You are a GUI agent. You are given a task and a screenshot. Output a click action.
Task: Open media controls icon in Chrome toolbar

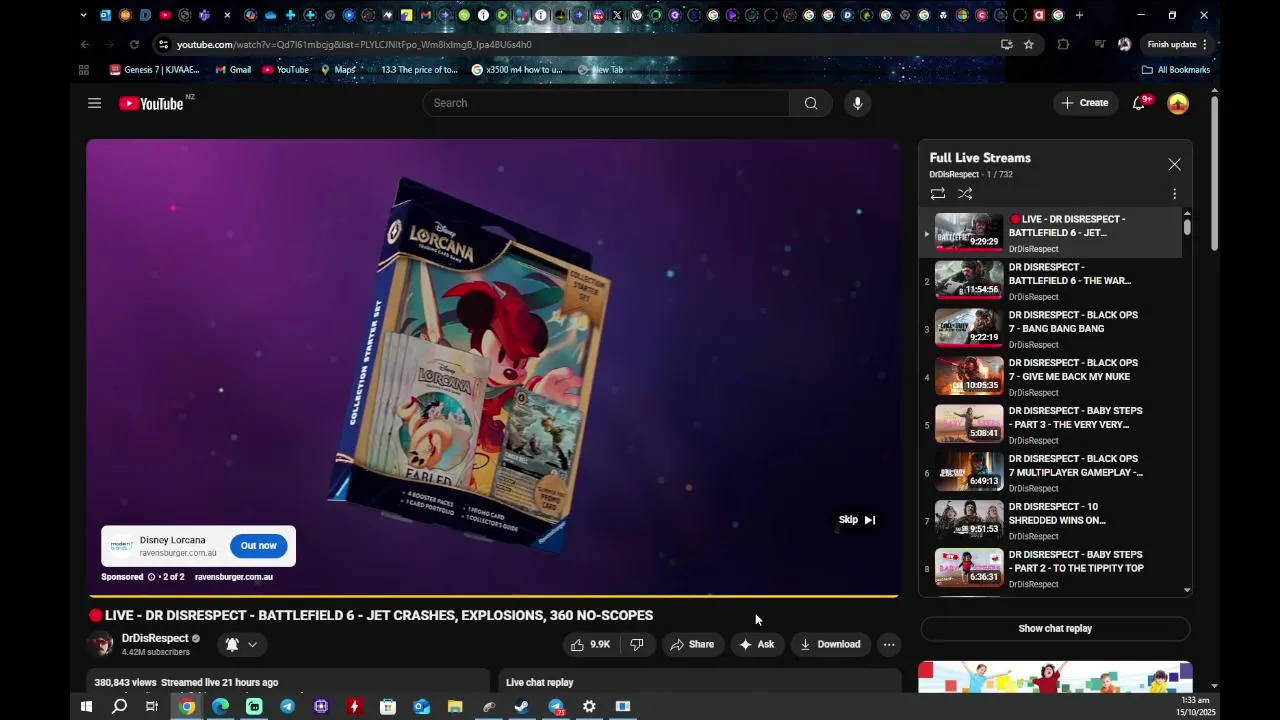(x=1100, y=44)
